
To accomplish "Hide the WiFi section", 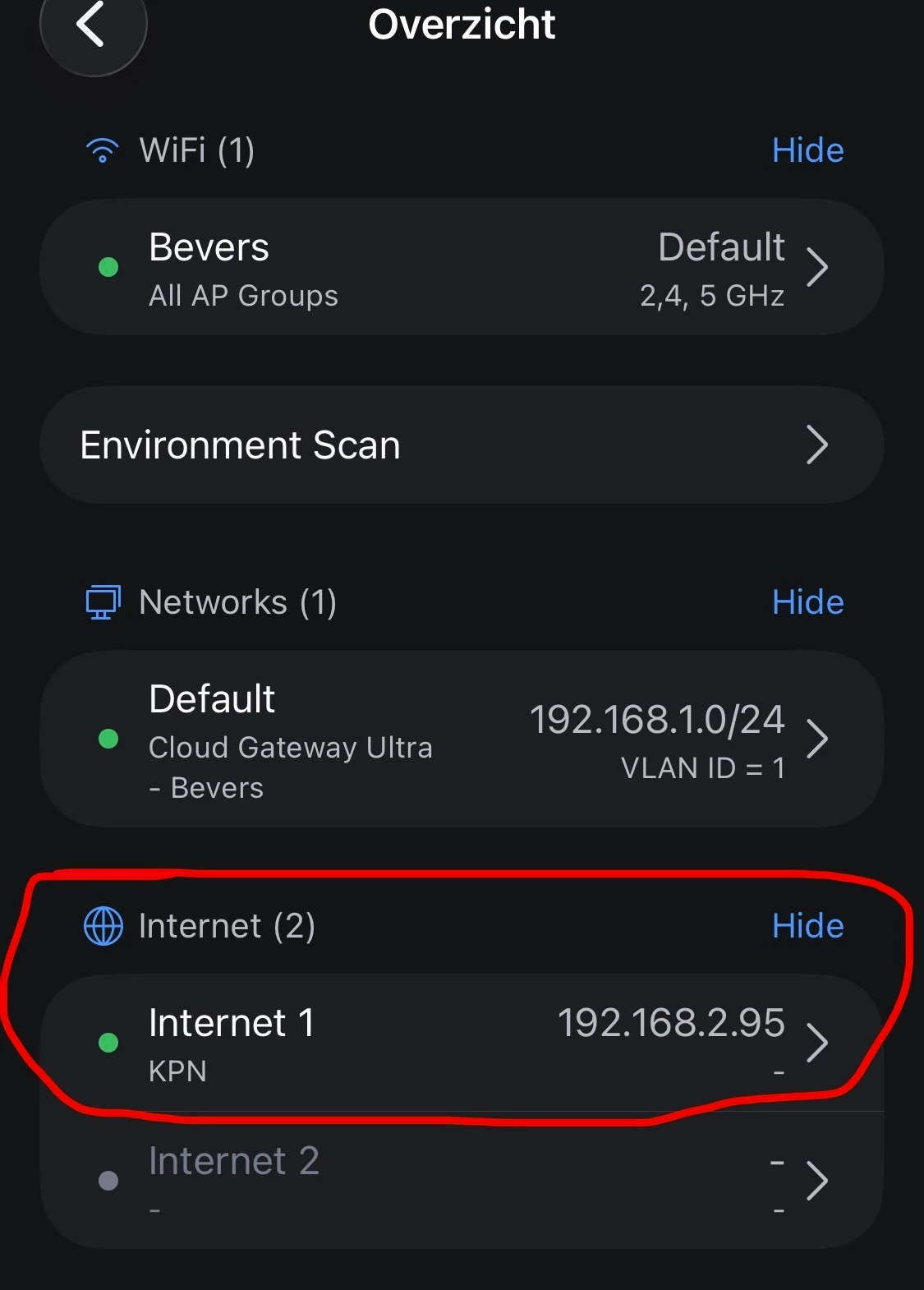I will [807, 150].
